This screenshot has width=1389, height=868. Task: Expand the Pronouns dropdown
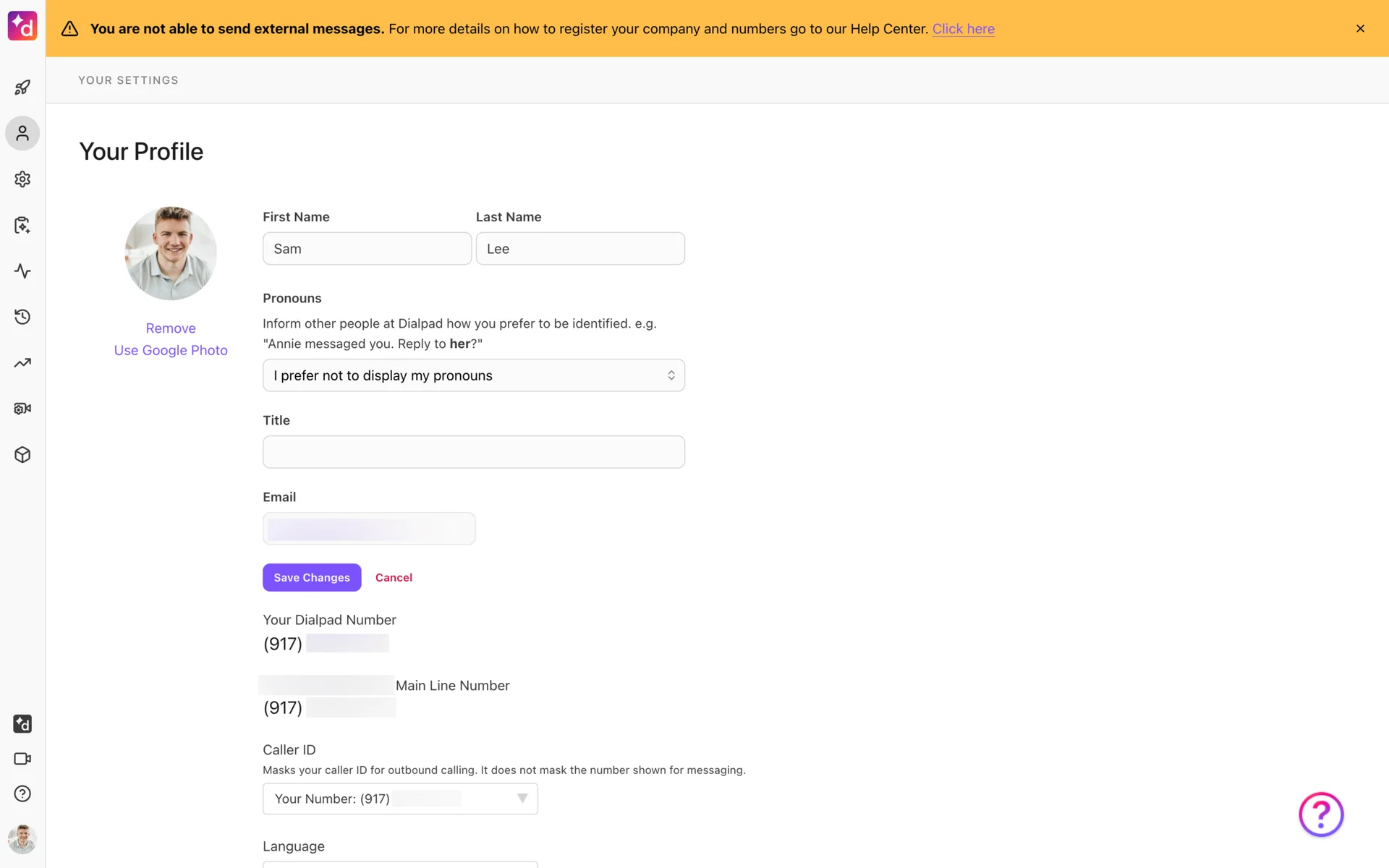[x=473, y=375]
